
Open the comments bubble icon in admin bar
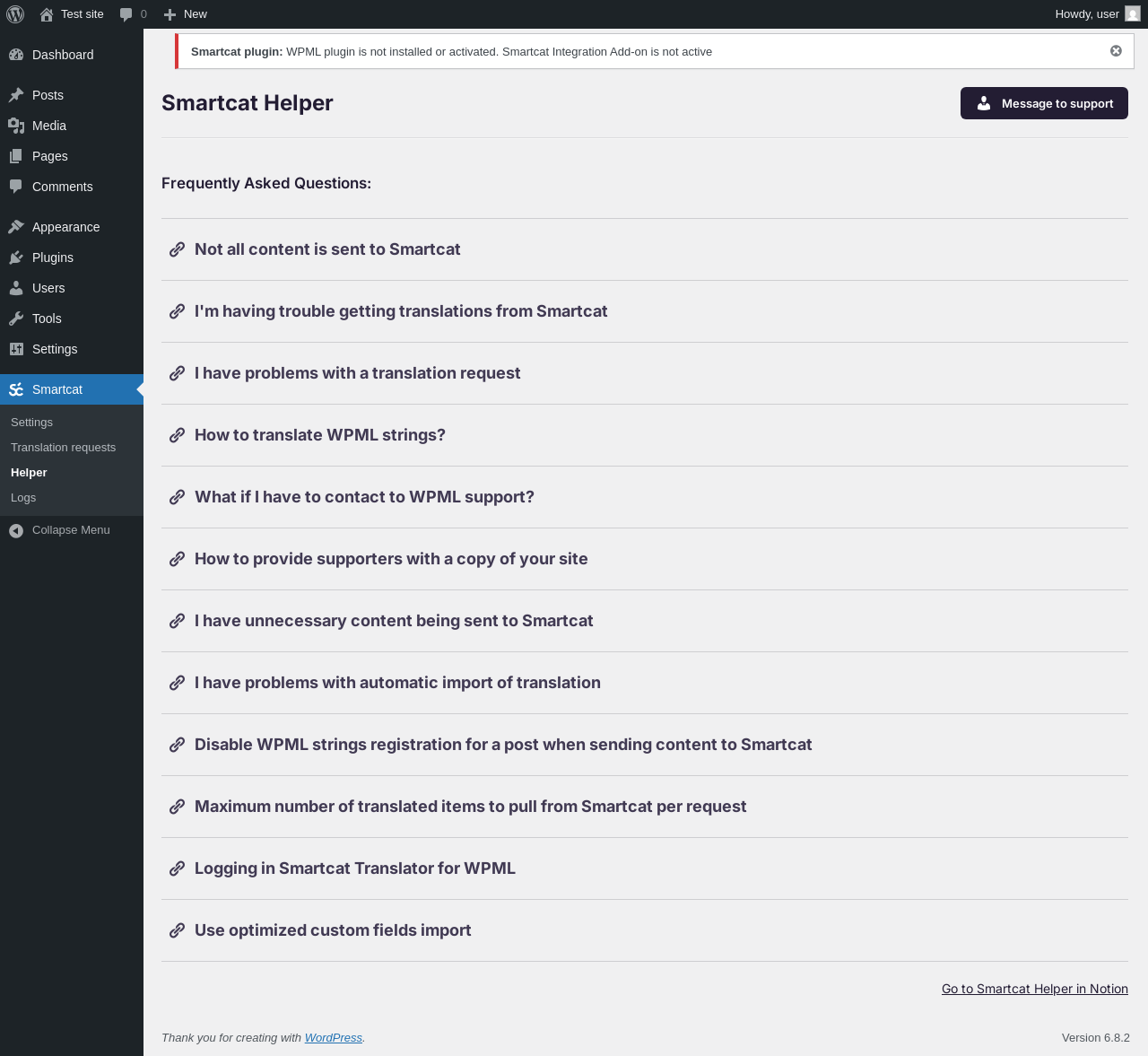click(x=126, y=14)
